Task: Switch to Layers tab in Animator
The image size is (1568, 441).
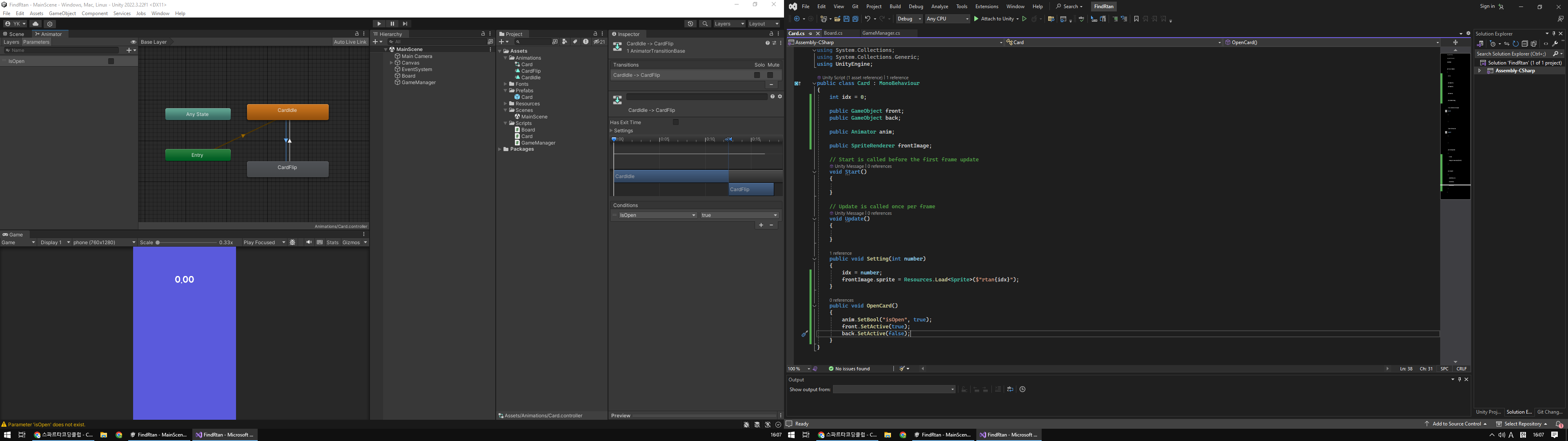Action: [x=11, y=42]
